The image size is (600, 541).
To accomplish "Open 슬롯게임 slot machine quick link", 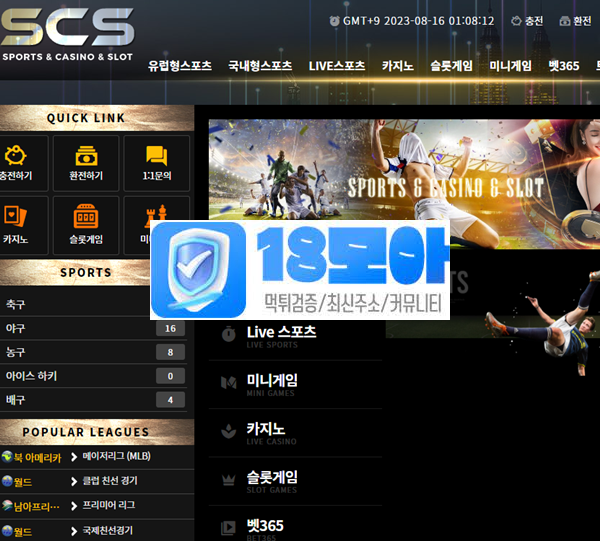I will click(86, 225).
